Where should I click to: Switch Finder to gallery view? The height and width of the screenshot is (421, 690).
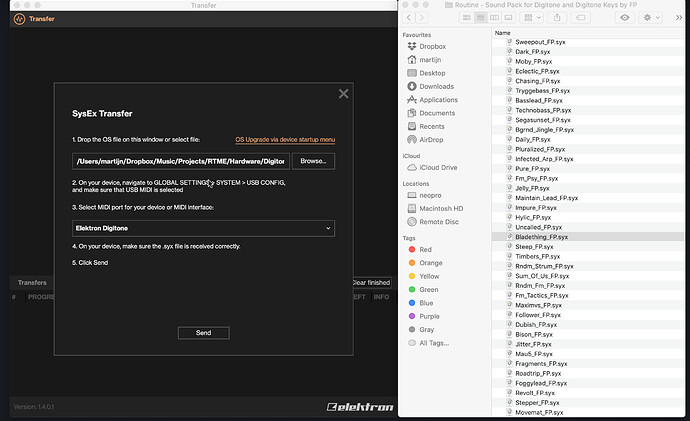click(x=508, y=18)
